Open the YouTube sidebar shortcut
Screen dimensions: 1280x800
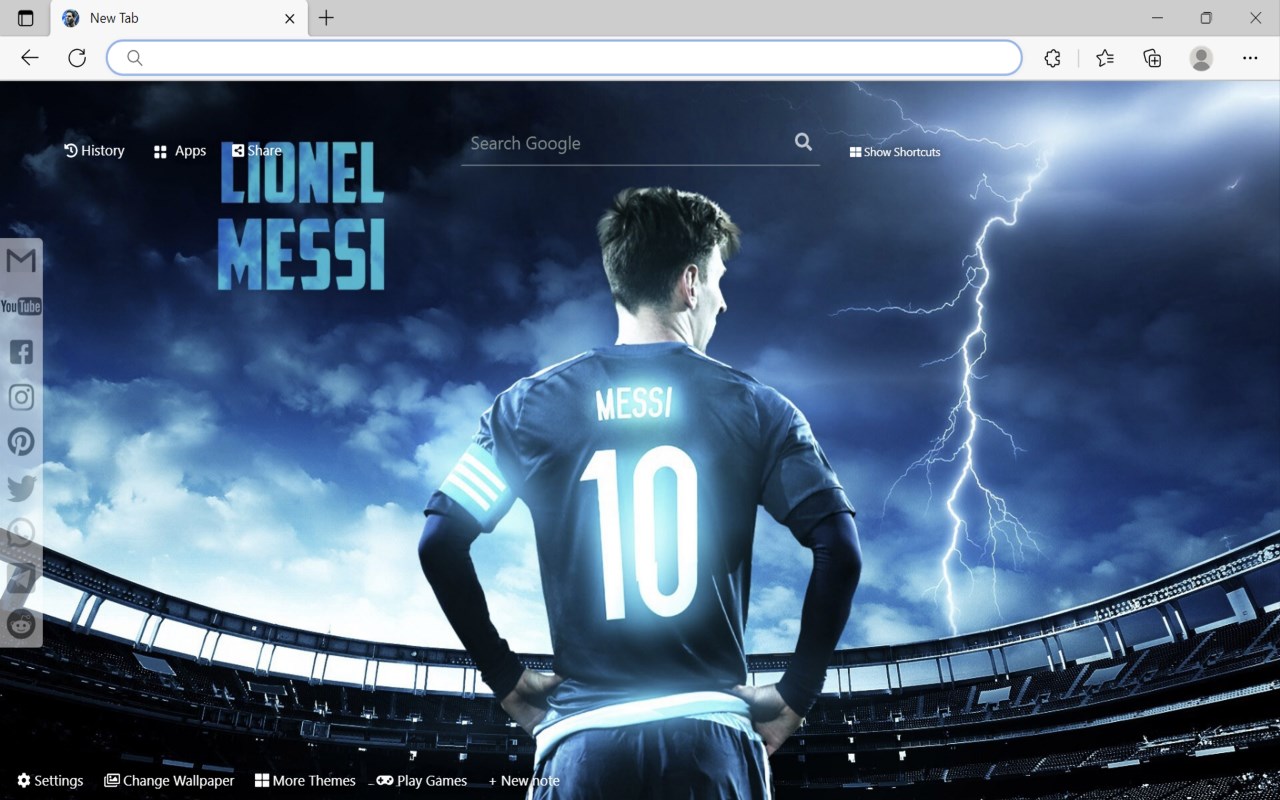pyautogui.click(x=21, y=306)
